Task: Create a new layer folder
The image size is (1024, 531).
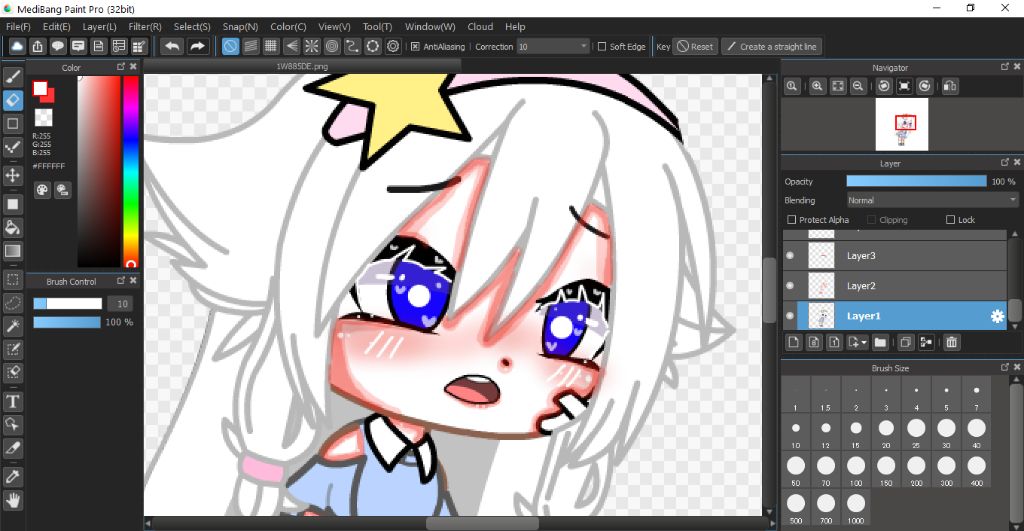Action: [880, 342]
